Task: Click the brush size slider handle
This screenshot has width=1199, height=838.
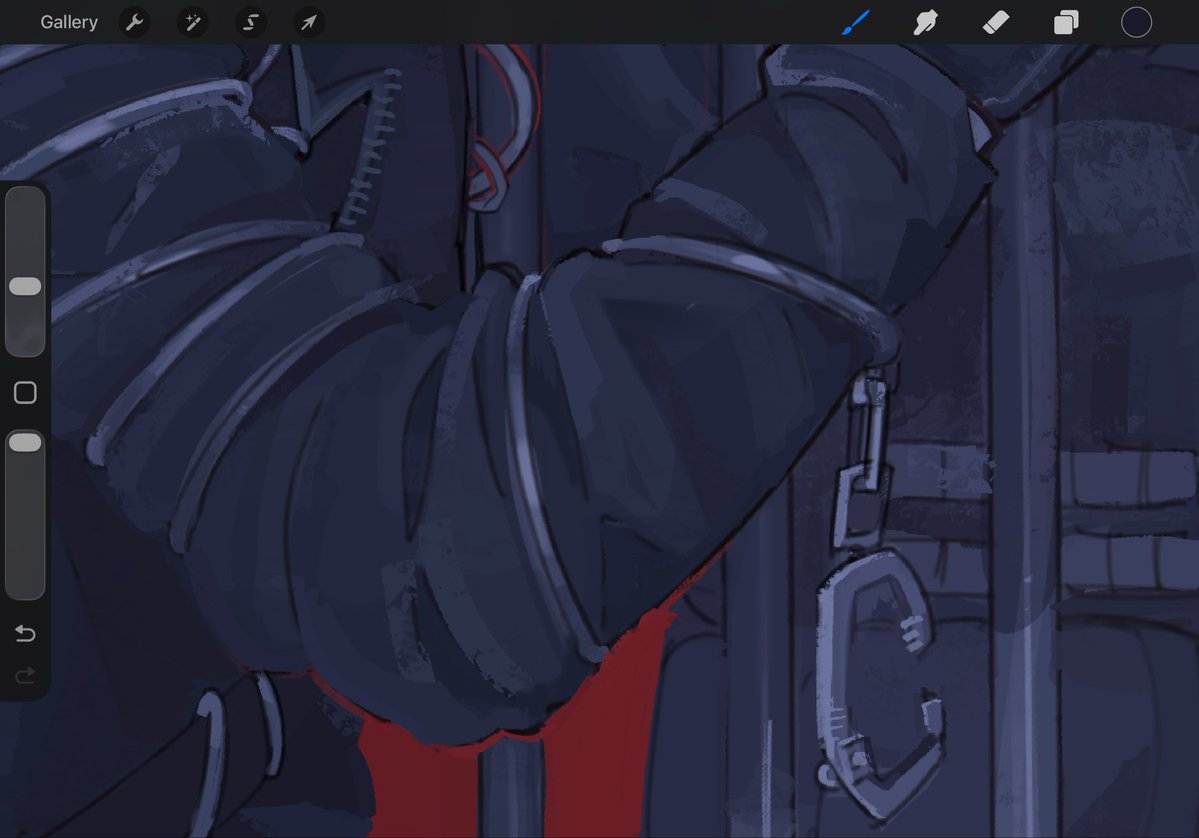Action: [25, 286]
